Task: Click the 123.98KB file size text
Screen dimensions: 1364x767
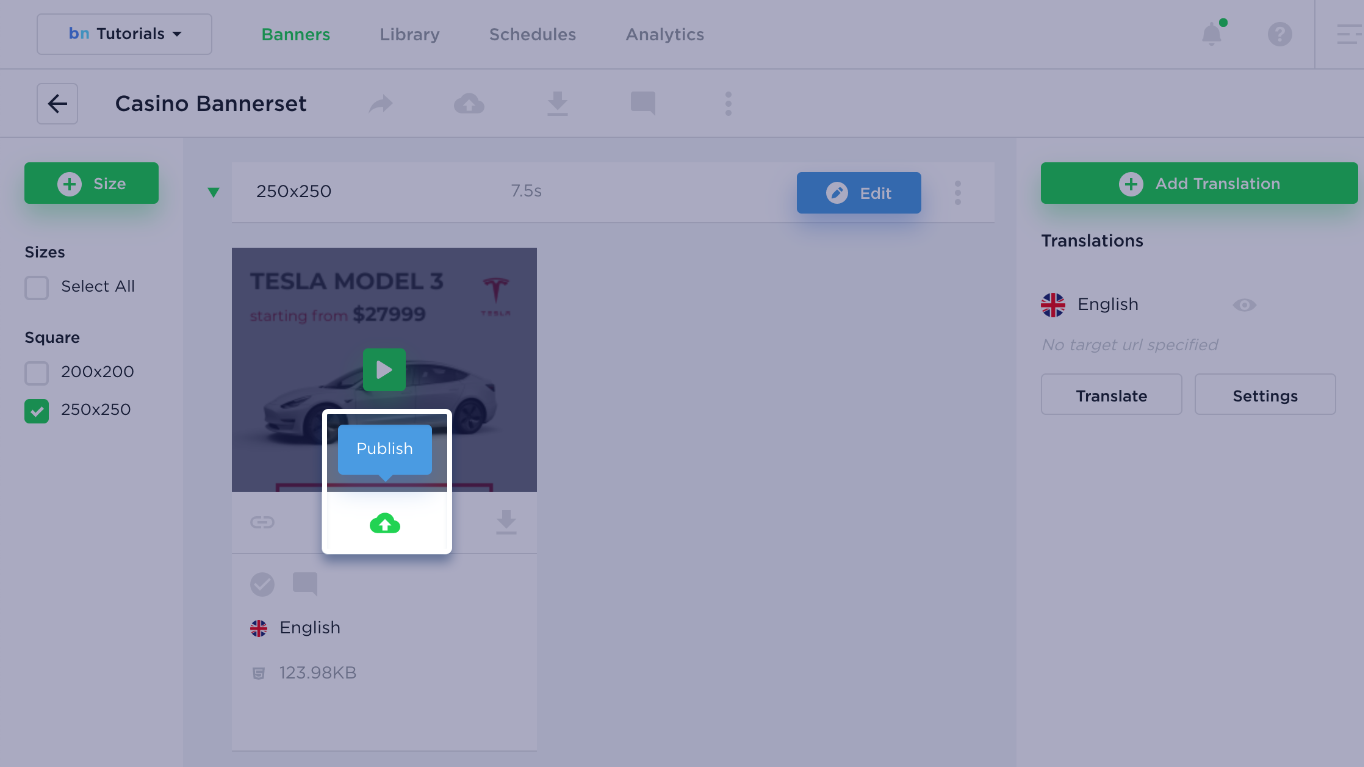Action: click(318, 673)
